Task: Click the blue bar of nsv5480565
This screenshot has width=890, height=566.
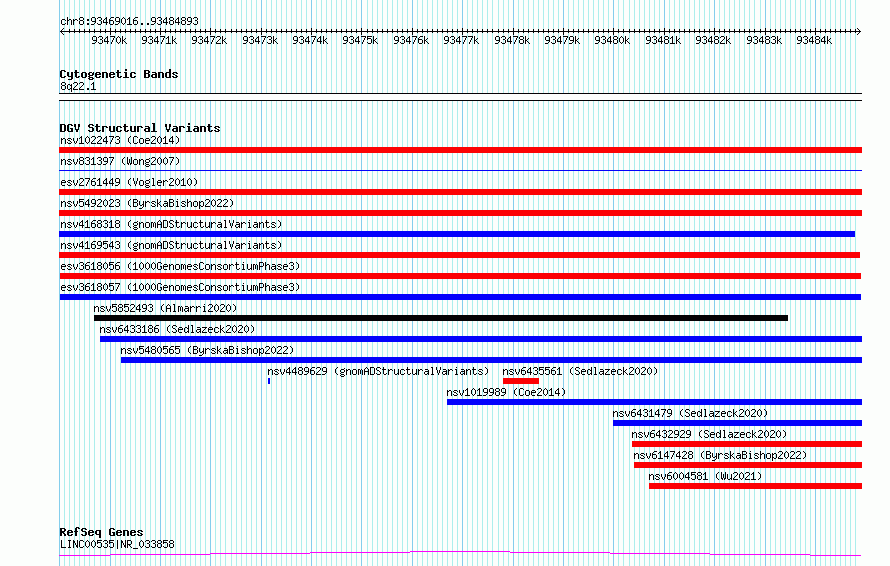Action: tap(492, 360)
